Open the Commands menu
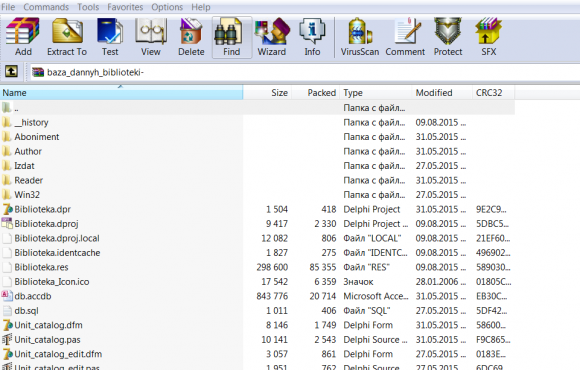Viewport: 580px width, 370px height. [46, 7]
